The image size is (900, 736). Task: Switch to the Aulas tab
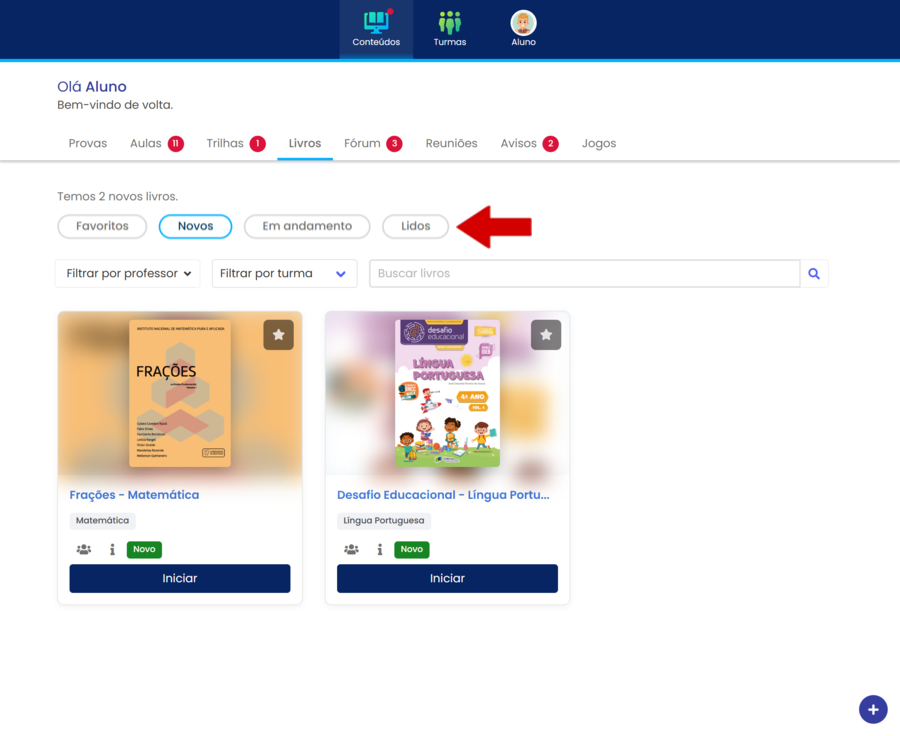(x=146, y=144)
